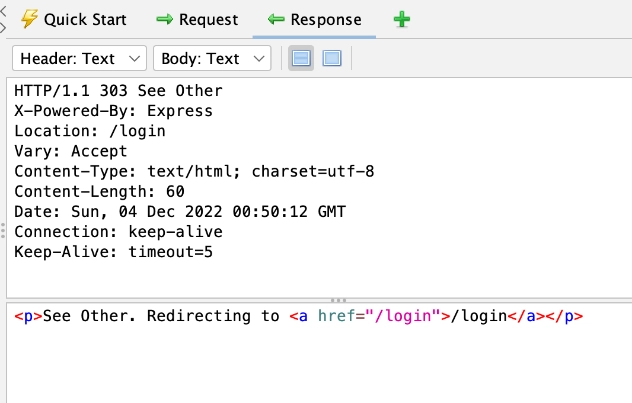The width and height of the screenshot is (632, 403).
Task: Expand the Header format chevron arrow
Action: [x=134, y=59]
